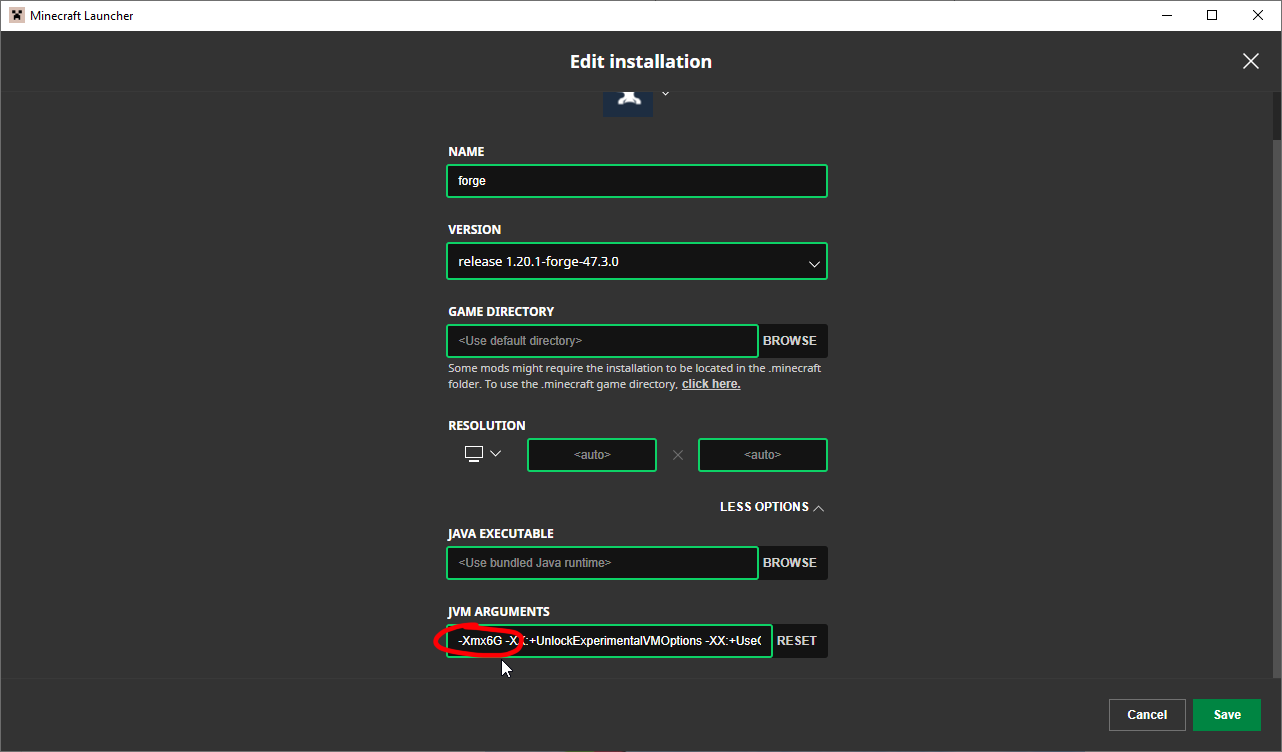Viewport: 1282px width, 752px height.
Task: Maximize the Minecraft Launcher window
Action: tap(1212, 15)
